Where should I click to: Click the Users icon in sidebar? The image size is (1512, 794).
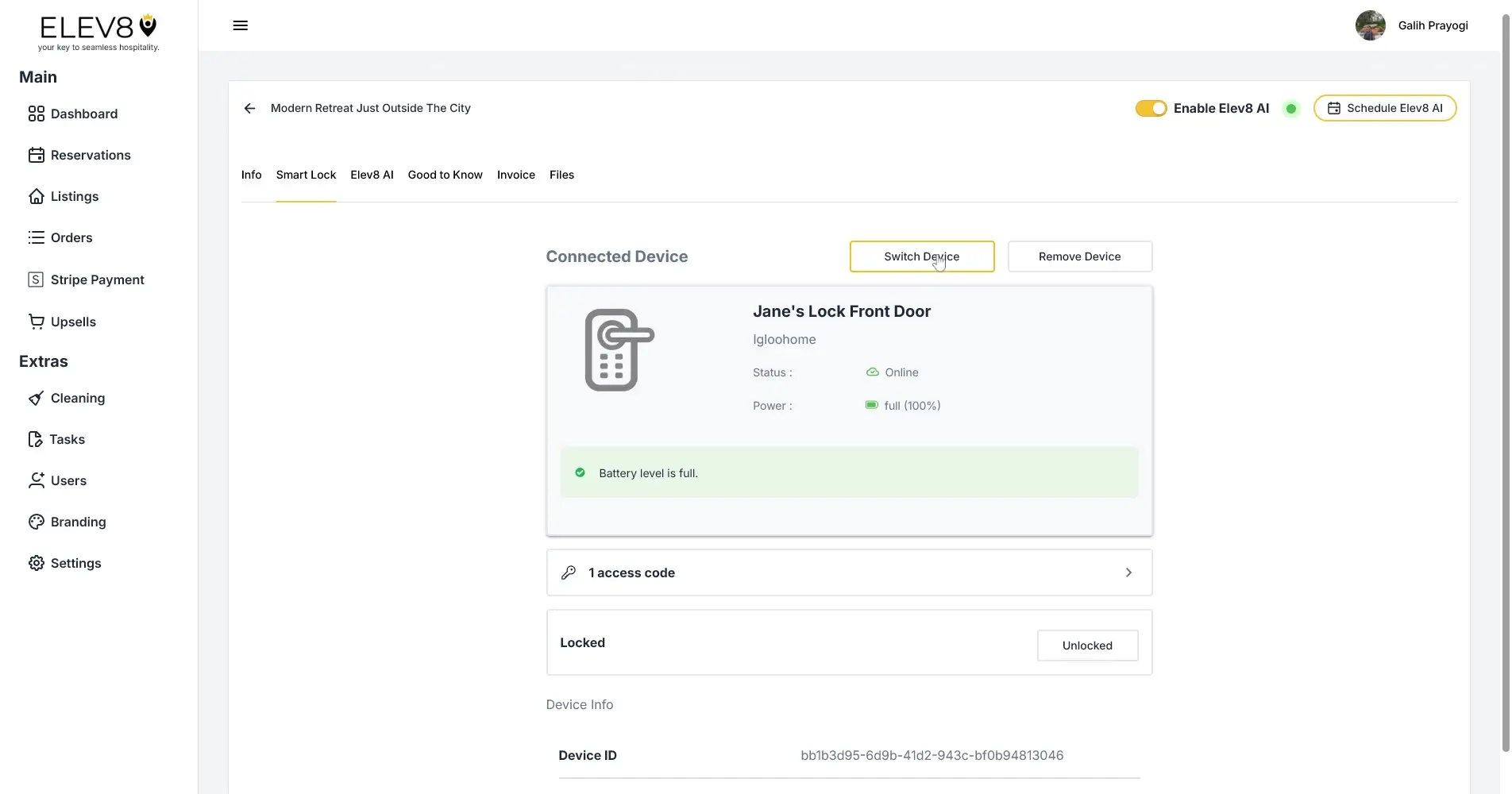(x=37, y=480)
